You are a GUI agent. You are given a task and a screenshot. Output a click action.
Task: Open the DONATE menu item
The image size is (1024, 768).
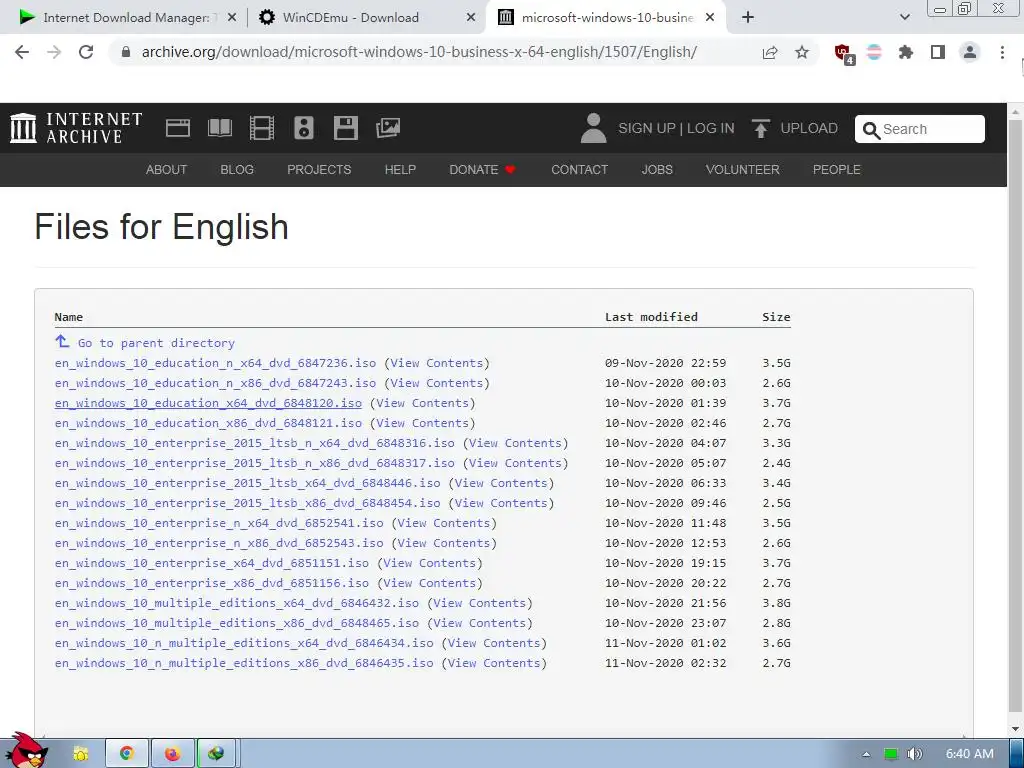click(482, 170)
